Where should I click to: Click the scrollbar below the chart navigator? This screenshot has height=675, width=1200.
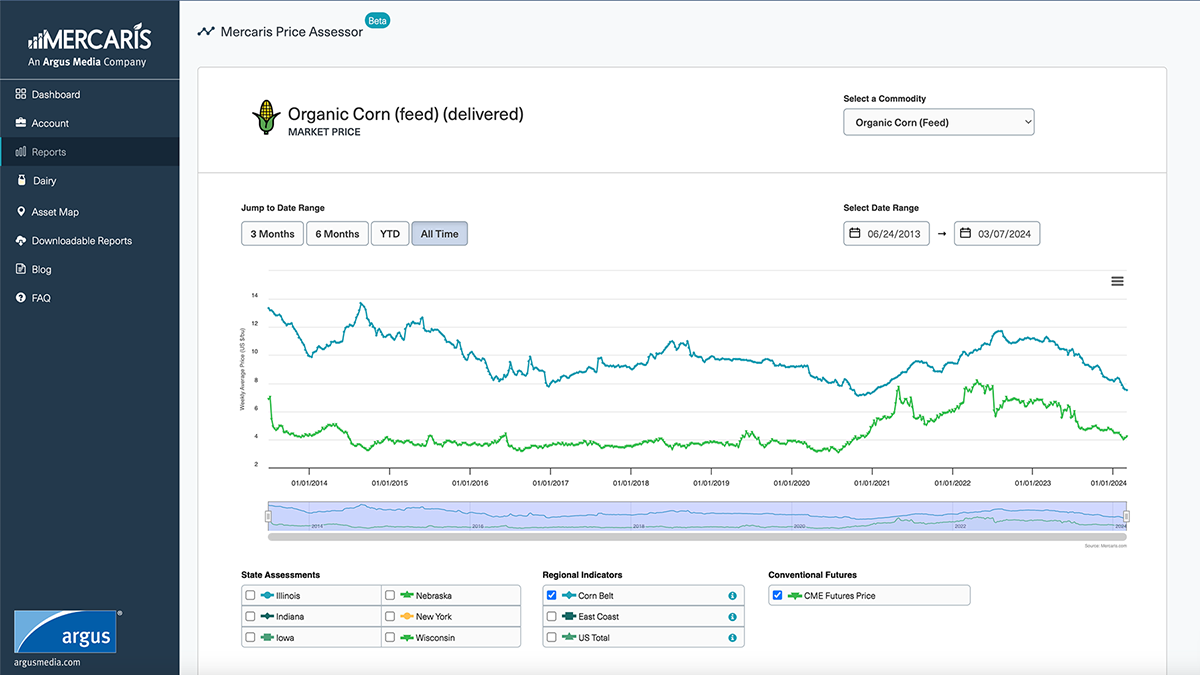[697, 537]
